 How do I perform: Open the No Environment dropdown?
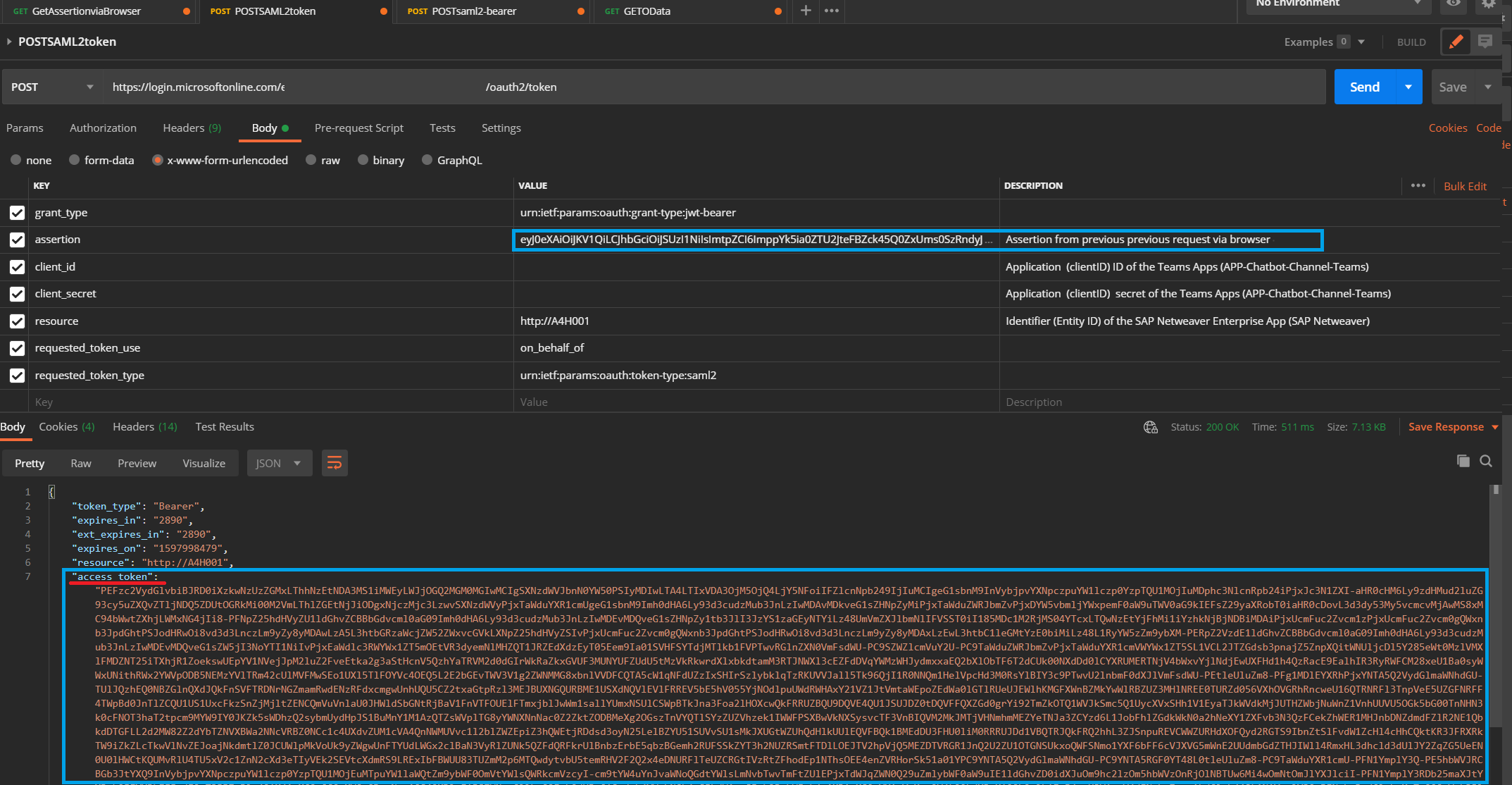(x=1338, y=4)
